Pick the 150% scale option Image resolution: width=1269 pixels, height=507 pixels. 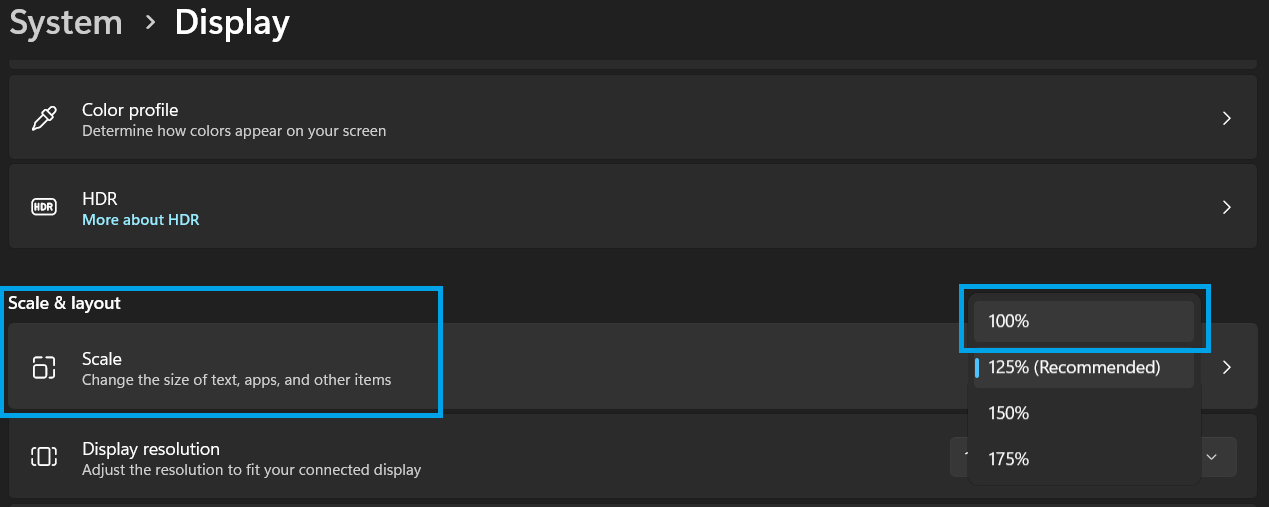(1083, 413)
